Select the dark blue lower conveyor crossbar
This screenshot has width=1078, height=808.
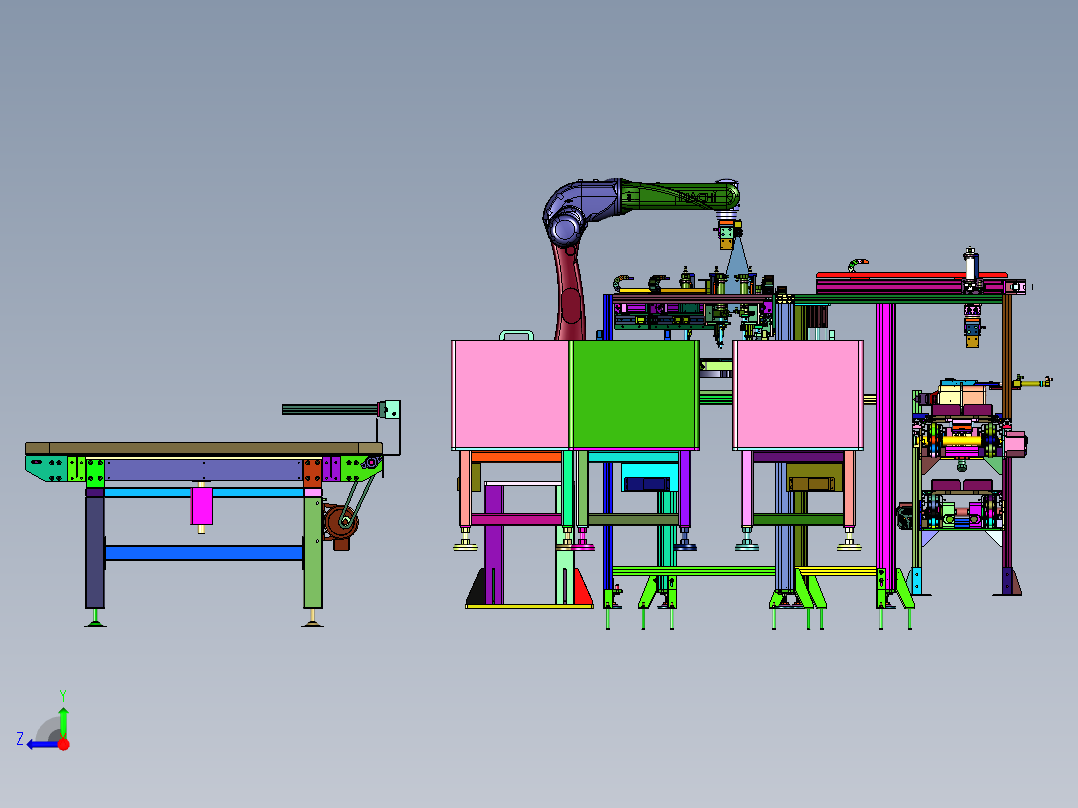204,553
